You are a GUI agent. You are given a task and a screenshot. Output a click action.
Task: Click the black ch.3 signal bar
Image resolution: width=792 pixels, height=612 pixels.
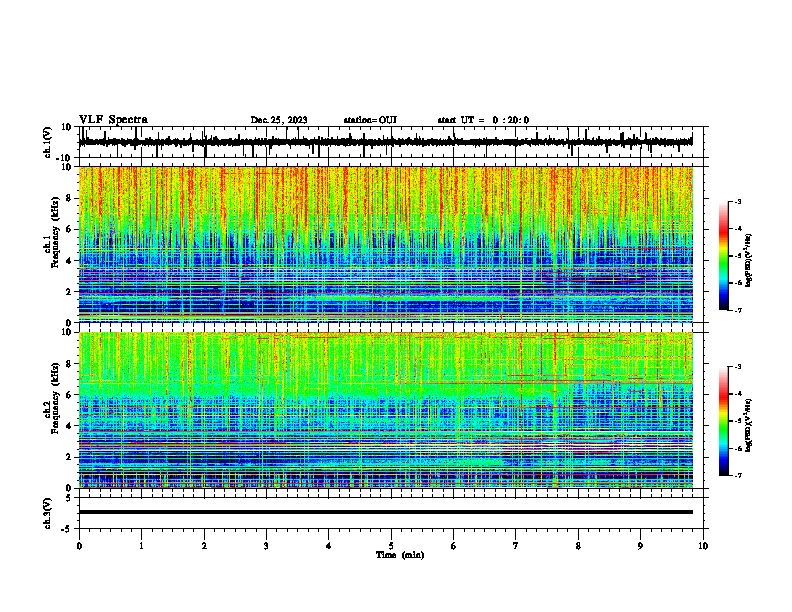386,512
